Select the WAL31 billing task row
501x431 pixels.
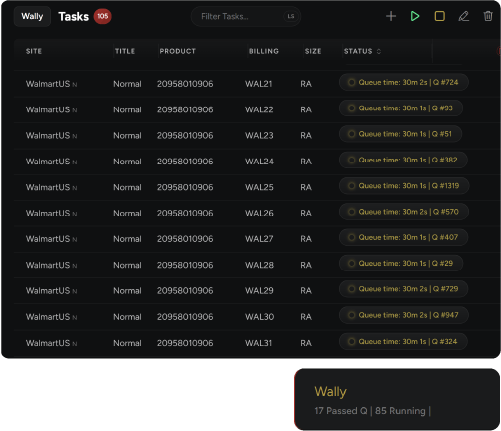tap(257, 343)
